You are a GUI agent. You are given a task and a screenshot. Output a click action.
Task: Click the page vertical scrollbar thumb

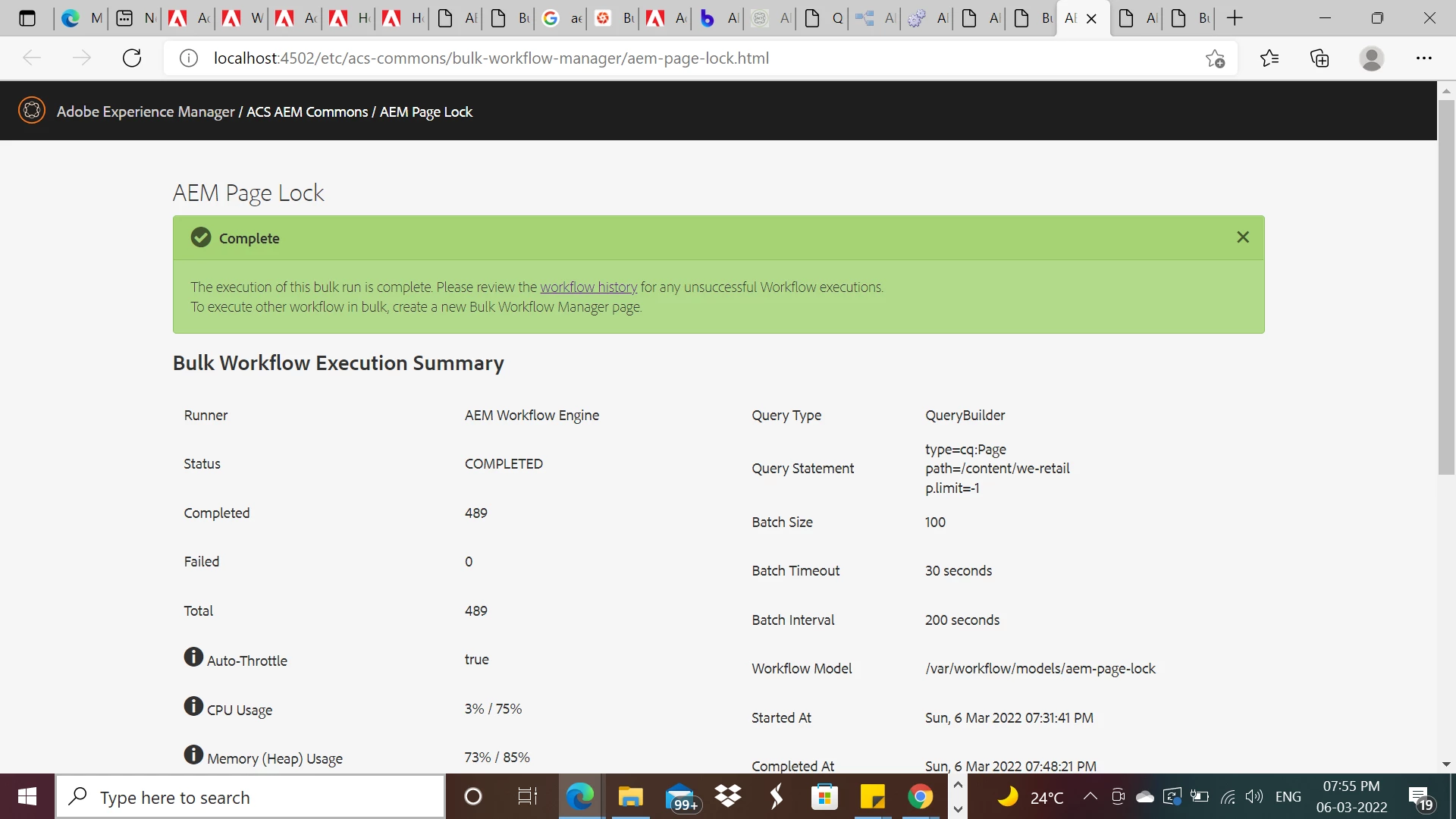tap(1446, 288)
